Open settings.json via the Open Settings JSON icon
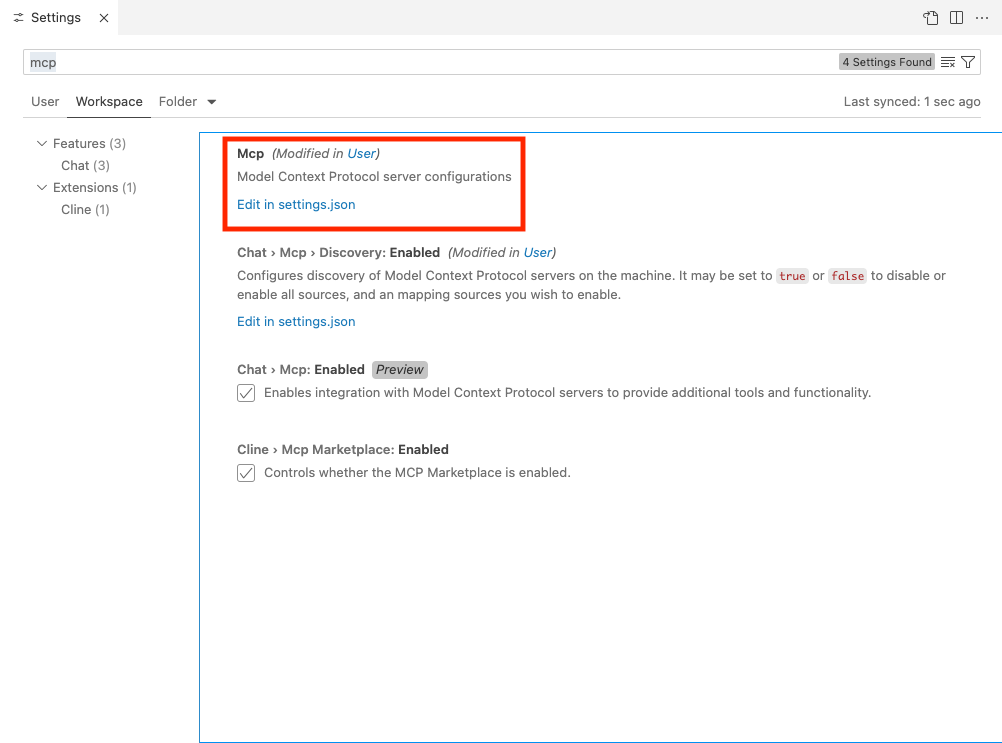 930,17
